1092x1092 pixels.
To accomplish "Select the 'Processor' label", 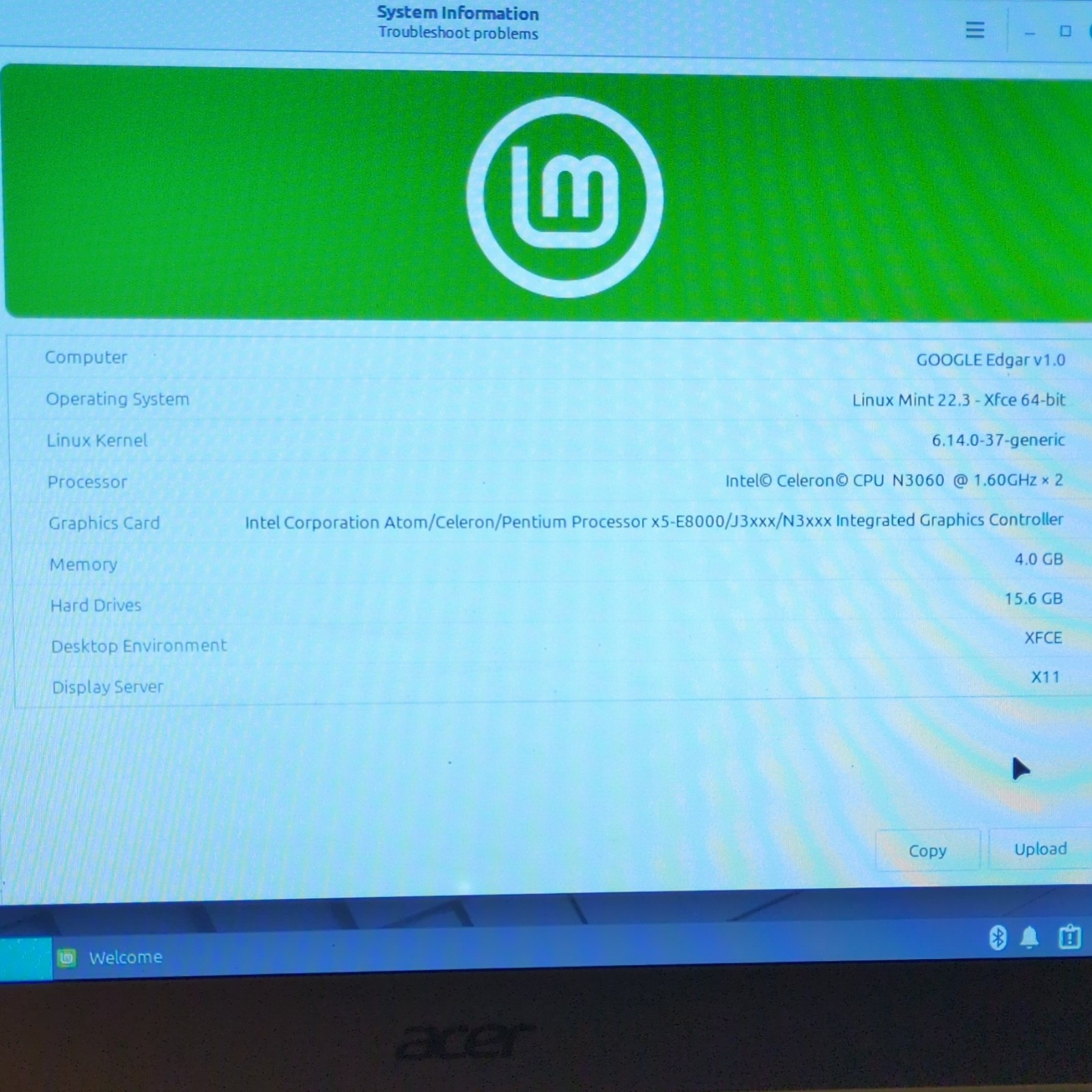I will point(87,482).
